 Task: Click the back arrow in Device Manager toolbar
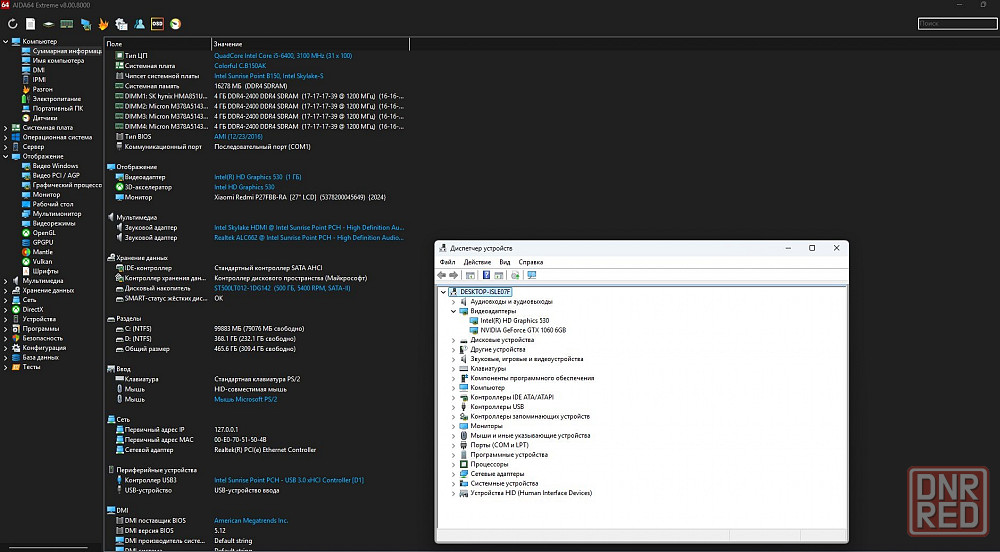(x=442, y=275)
